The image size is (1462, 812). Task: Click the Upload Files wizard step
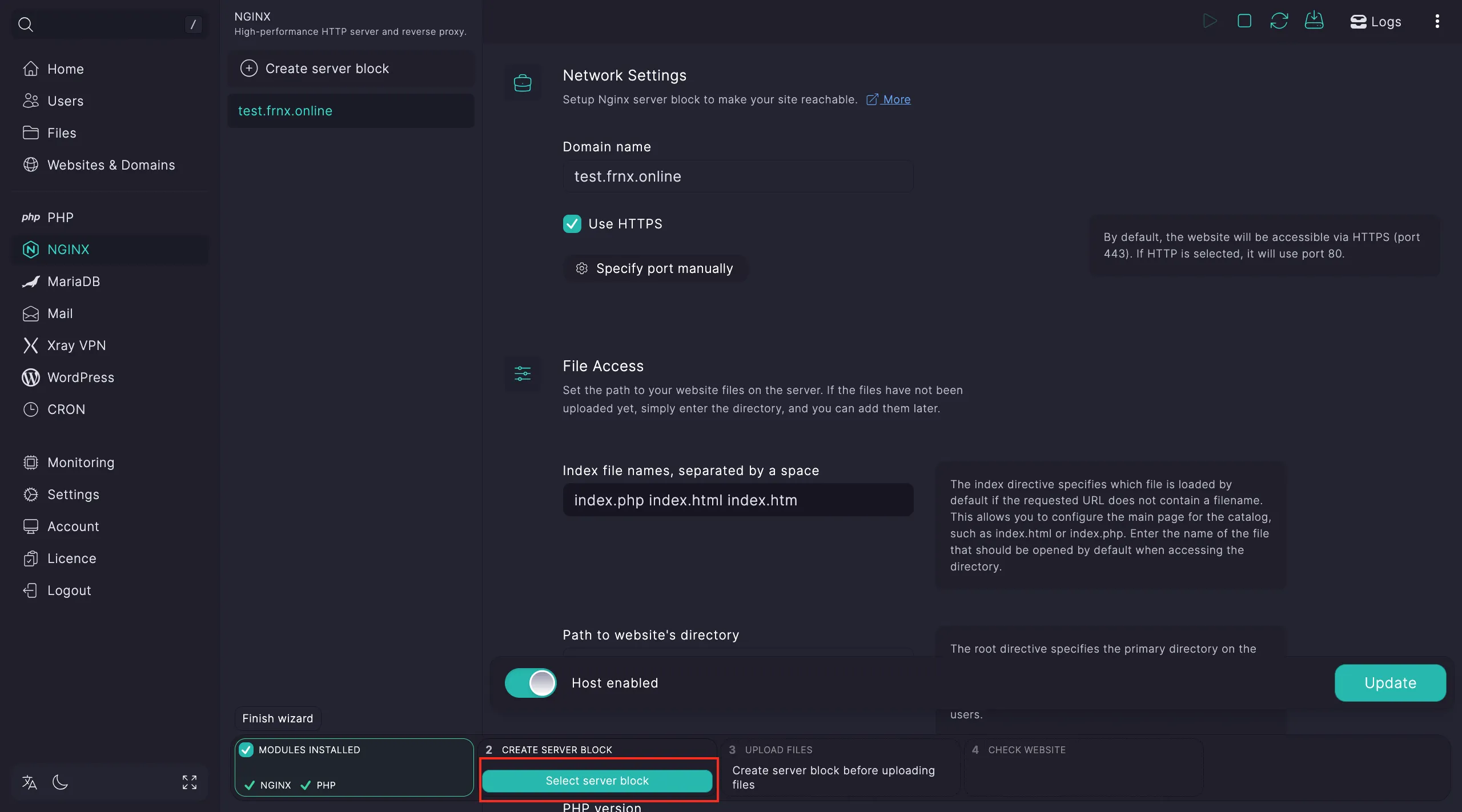840,767
